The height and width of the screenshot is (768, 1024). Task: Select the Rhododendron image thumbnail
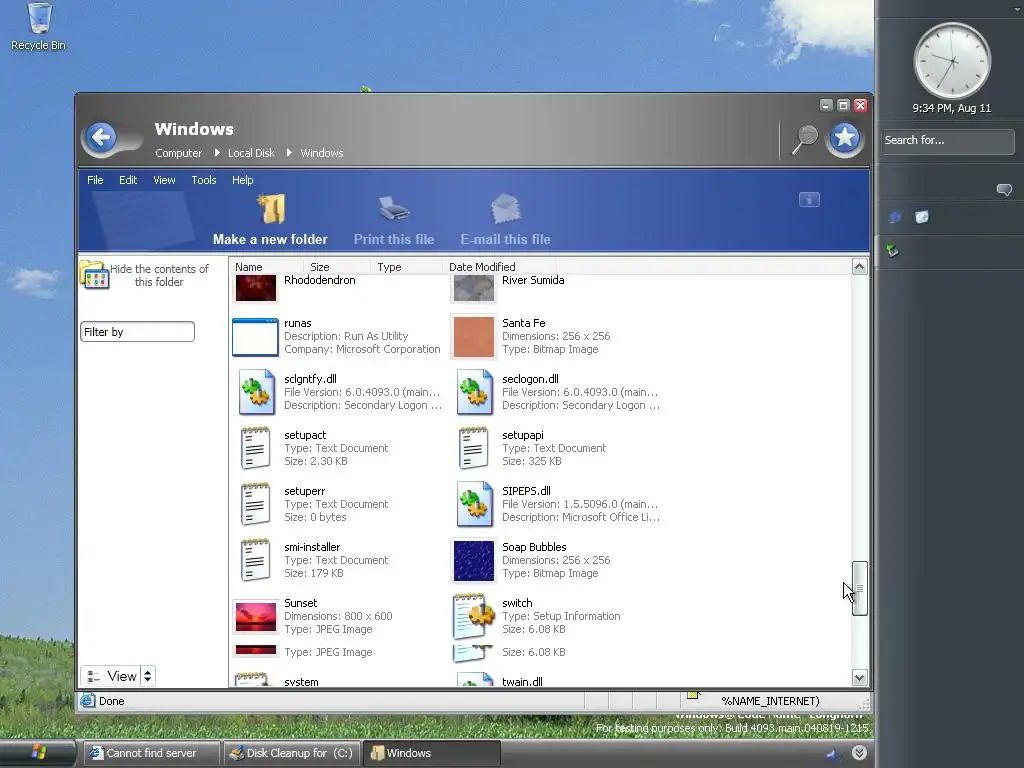(x=255, y=288)
